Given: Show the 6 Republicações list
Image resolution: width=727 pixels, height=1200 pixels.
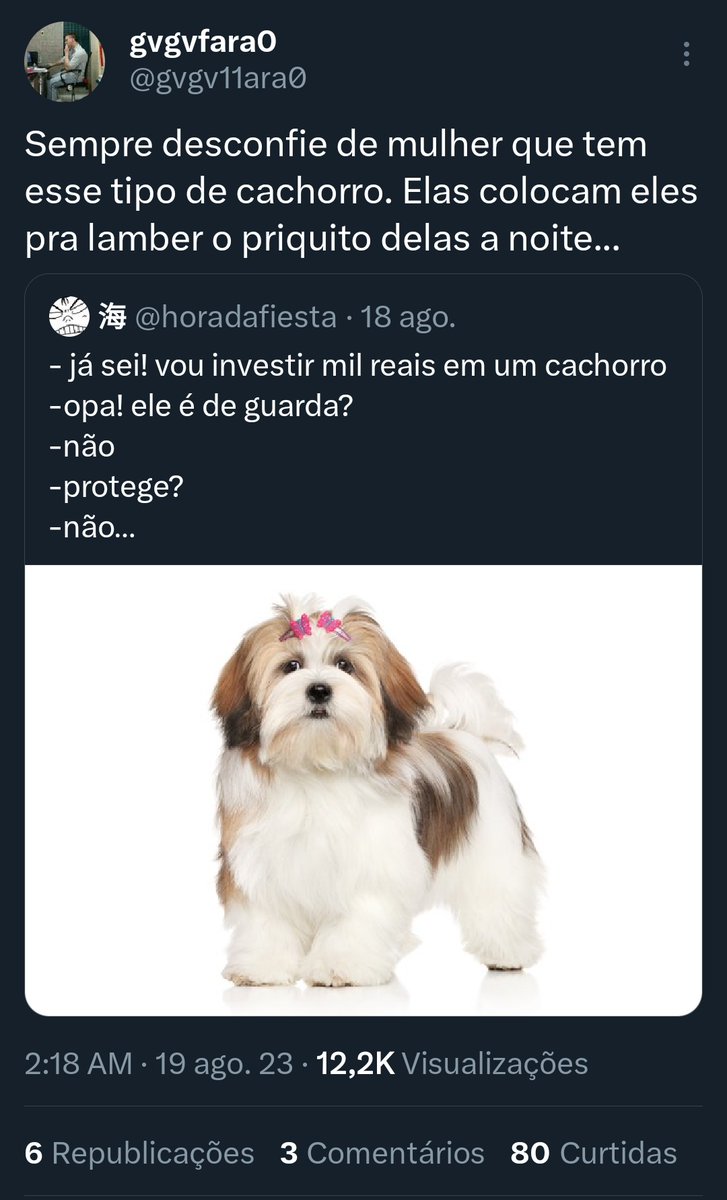Looking at the screenshot, I should tap(139, 1153).
